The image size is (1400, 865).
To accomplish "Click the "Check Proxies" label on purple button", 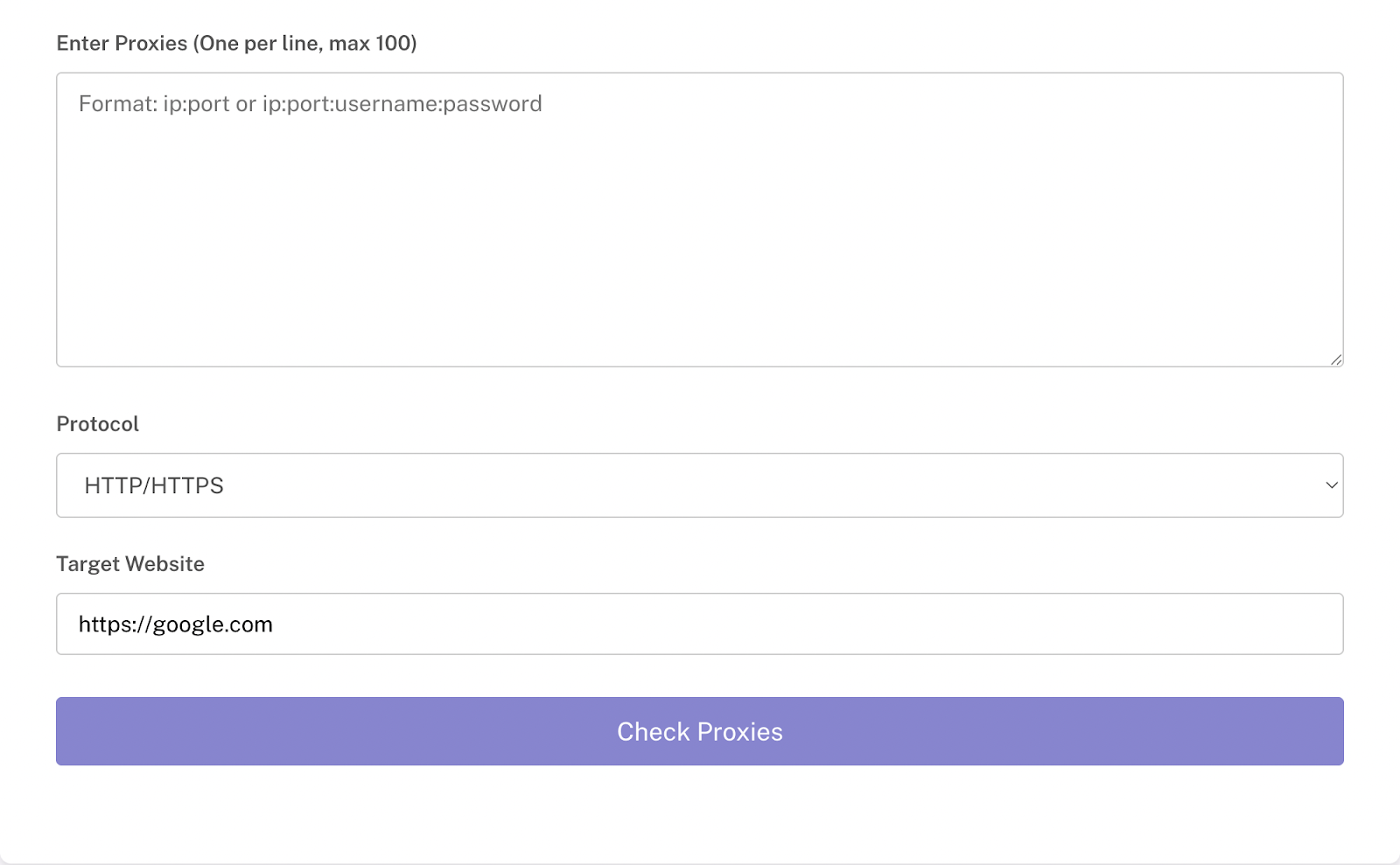I will pos(700,732).
